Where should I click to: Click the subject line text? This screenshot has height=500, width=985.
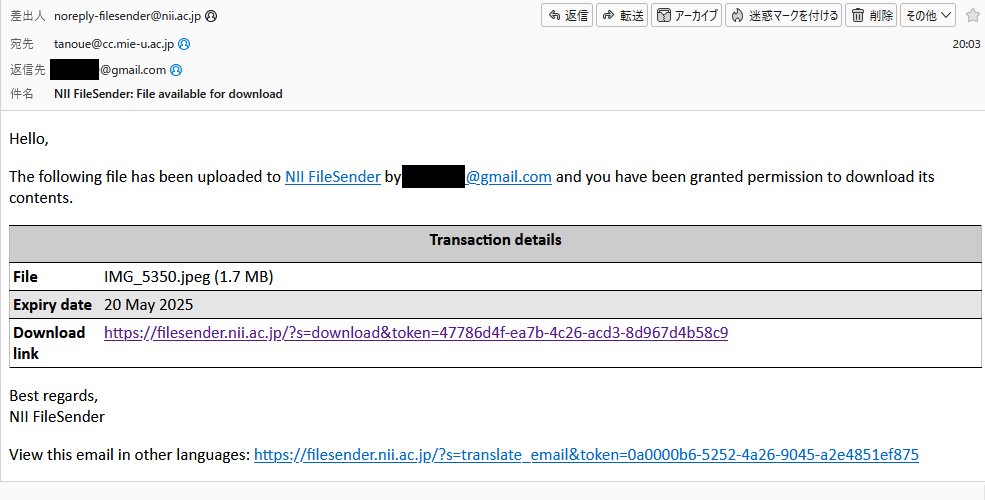point(168,94)
